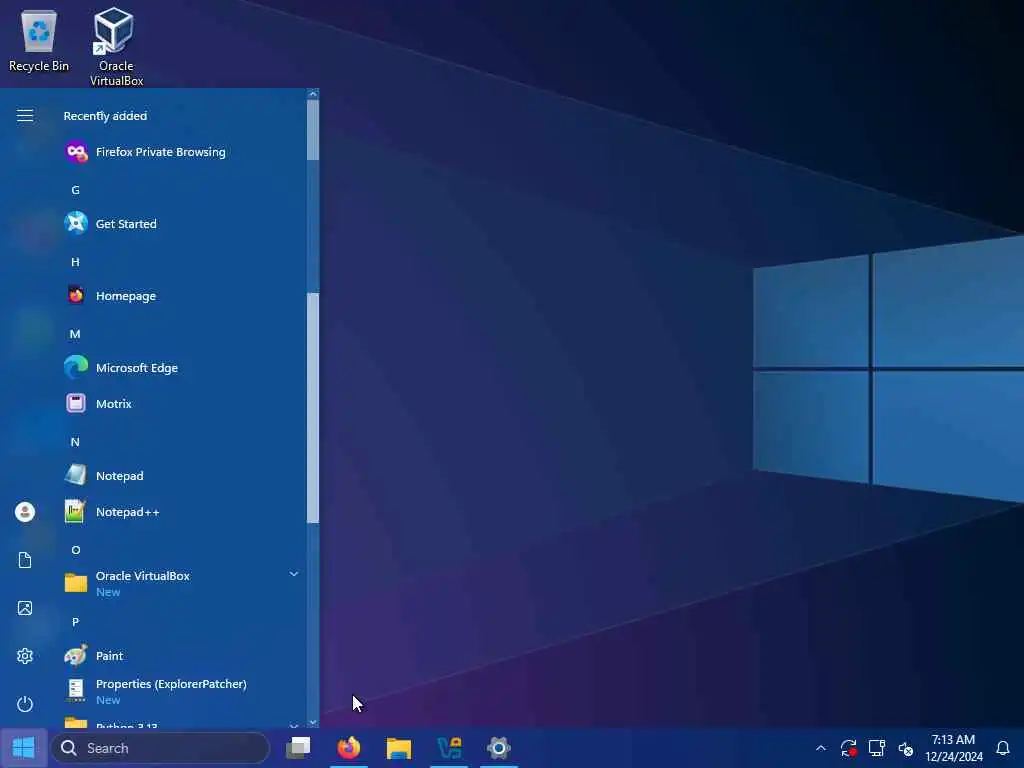Click the Start menu scrollbar up arrow
Viewport: 1024px width, 768px height.
[x=313, y=94]
